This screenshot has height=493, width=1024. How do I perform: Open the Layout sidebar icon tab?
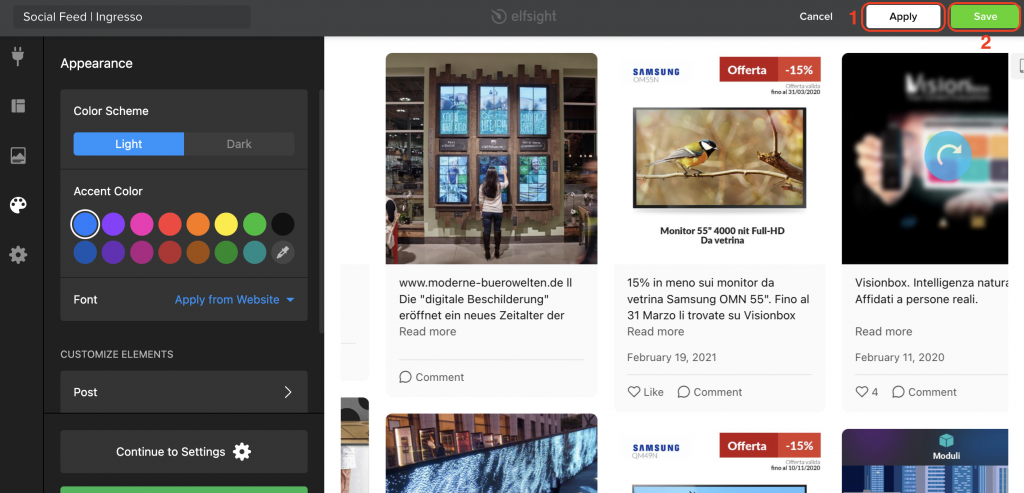[x=18, y=106]
